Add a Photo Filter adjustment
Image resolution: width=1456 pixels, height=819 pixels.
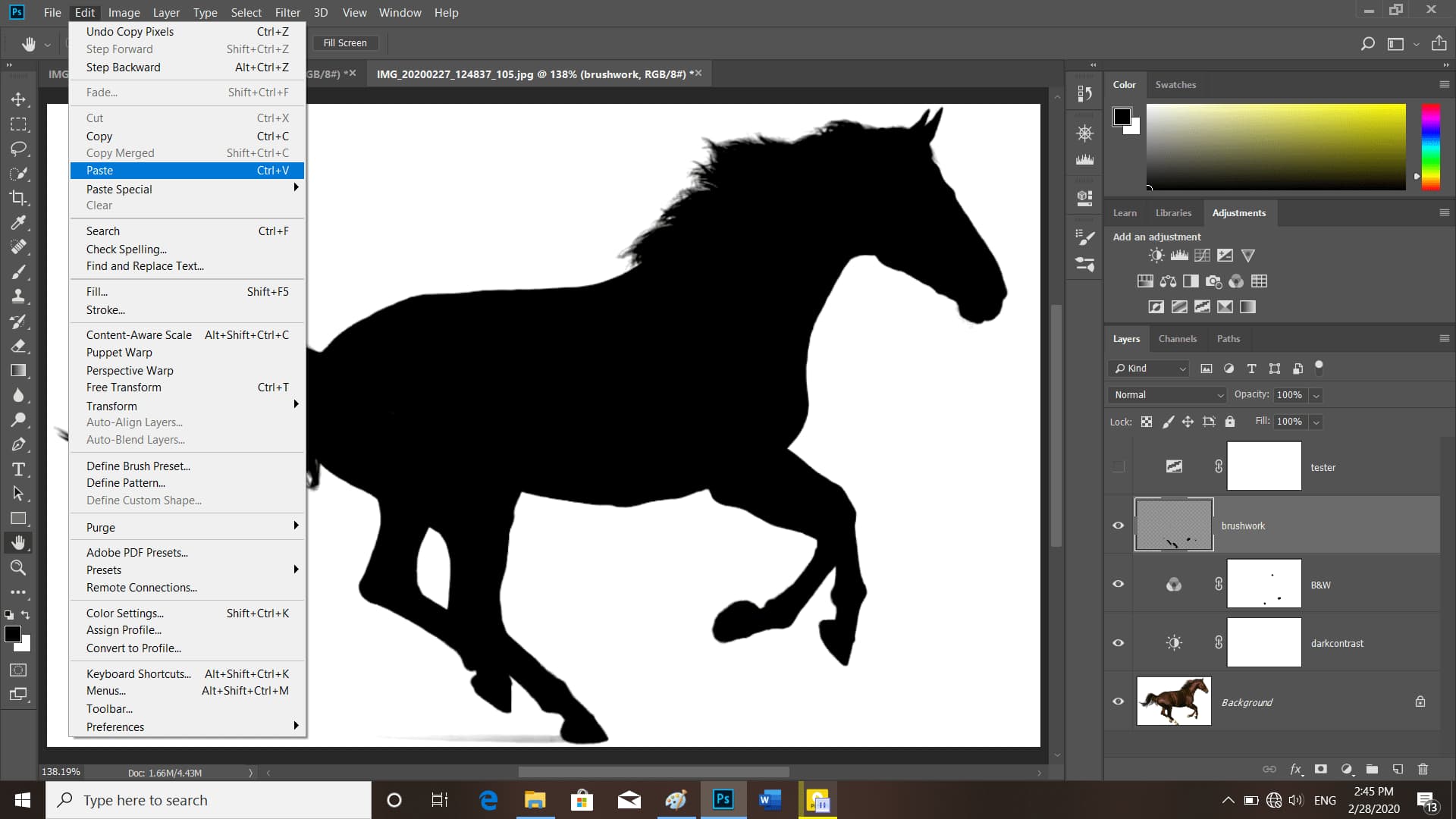1213,281
